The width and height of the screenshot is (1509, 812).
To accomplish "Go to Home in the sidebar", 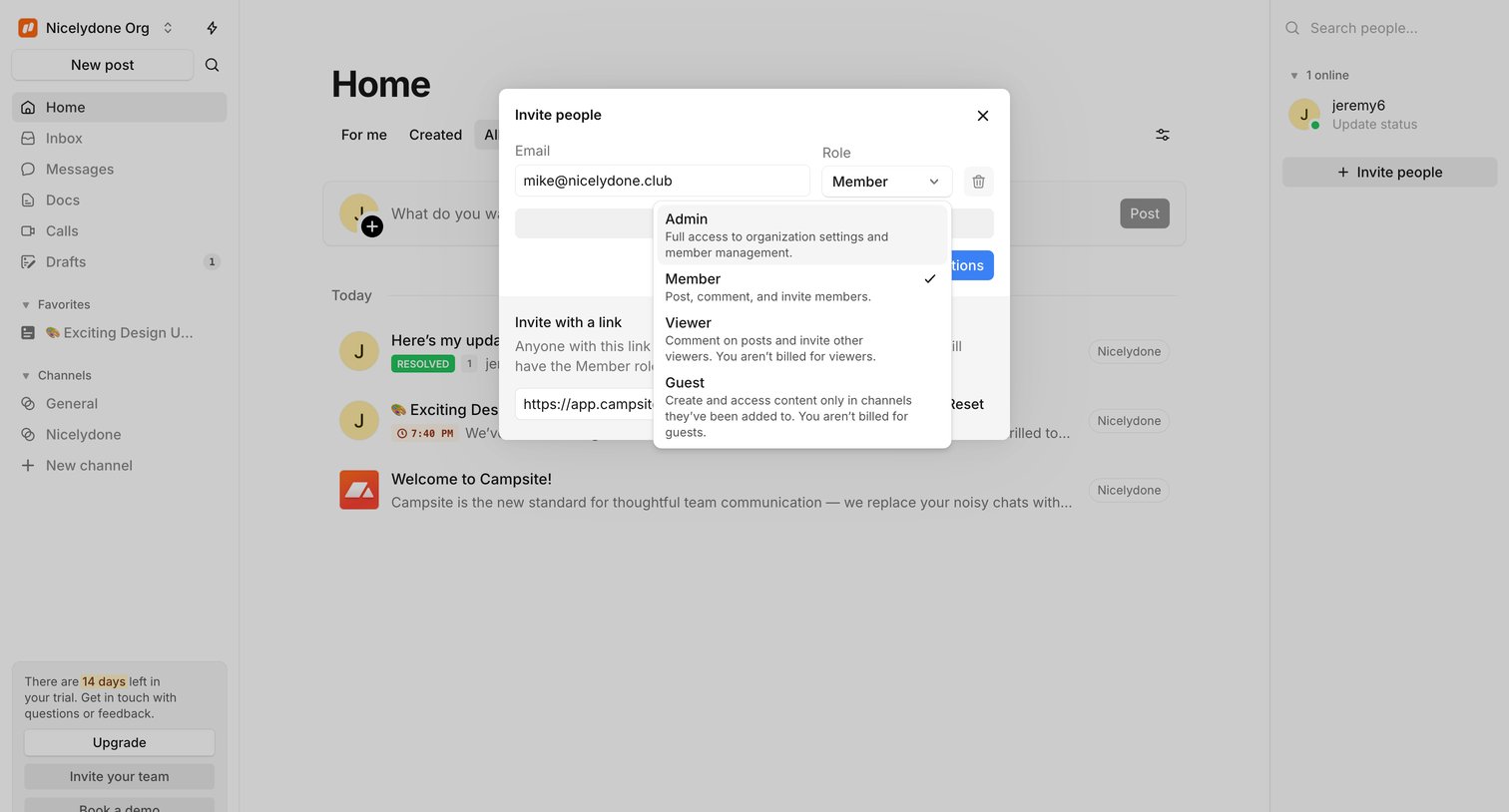I will pos(119,108).
